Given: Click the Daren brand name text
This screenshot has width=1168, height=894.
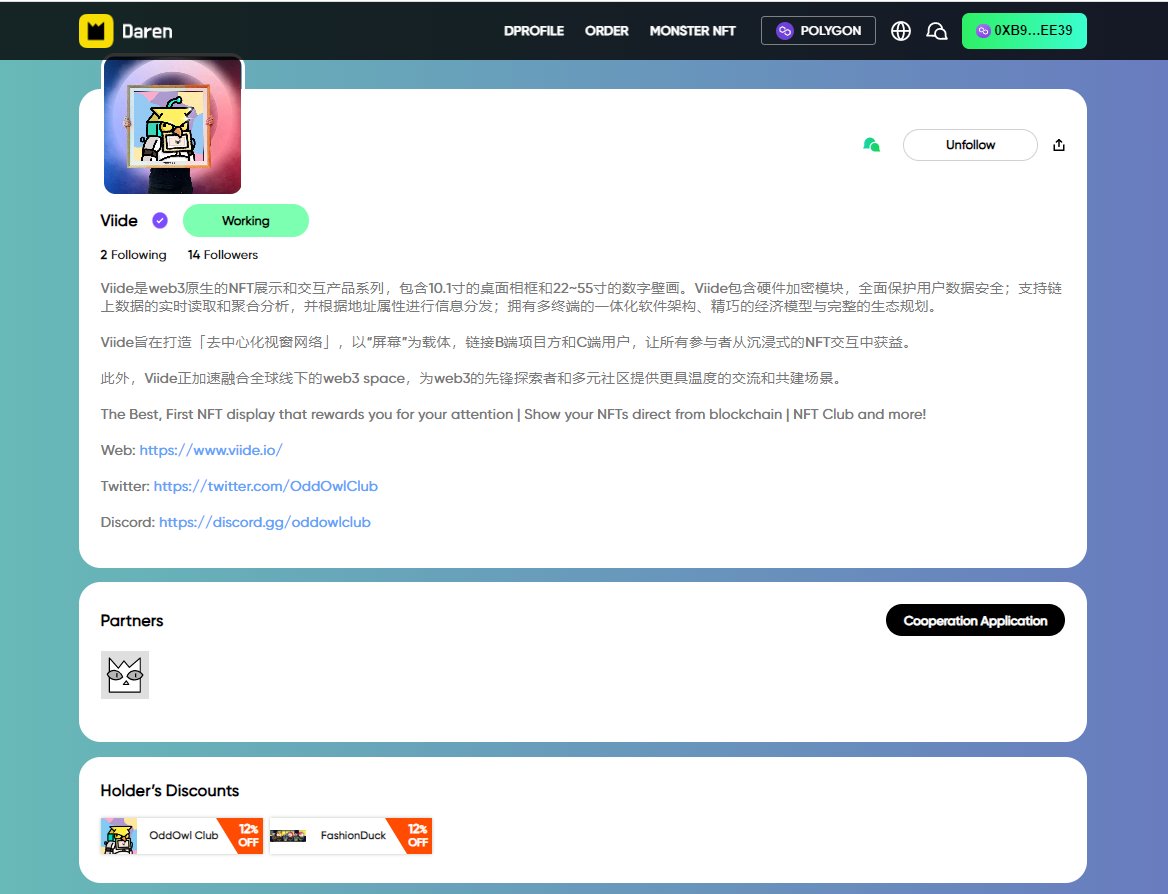Looking at the screenshot, I should (x=147, y=31).
